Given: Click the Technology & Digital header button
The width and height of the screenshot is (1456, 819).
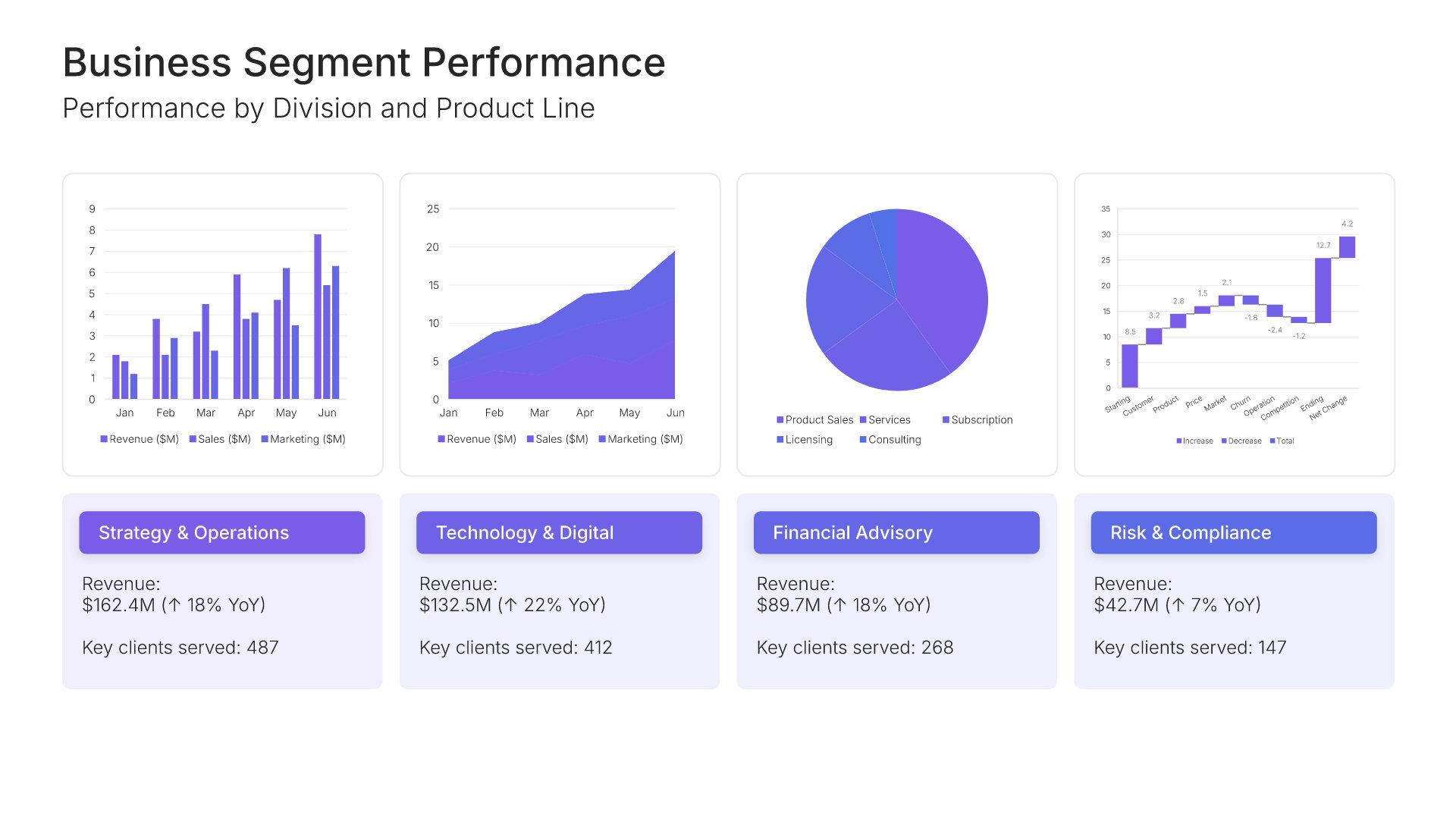Looking at the screenshot, I should click(x=559, y=532).
